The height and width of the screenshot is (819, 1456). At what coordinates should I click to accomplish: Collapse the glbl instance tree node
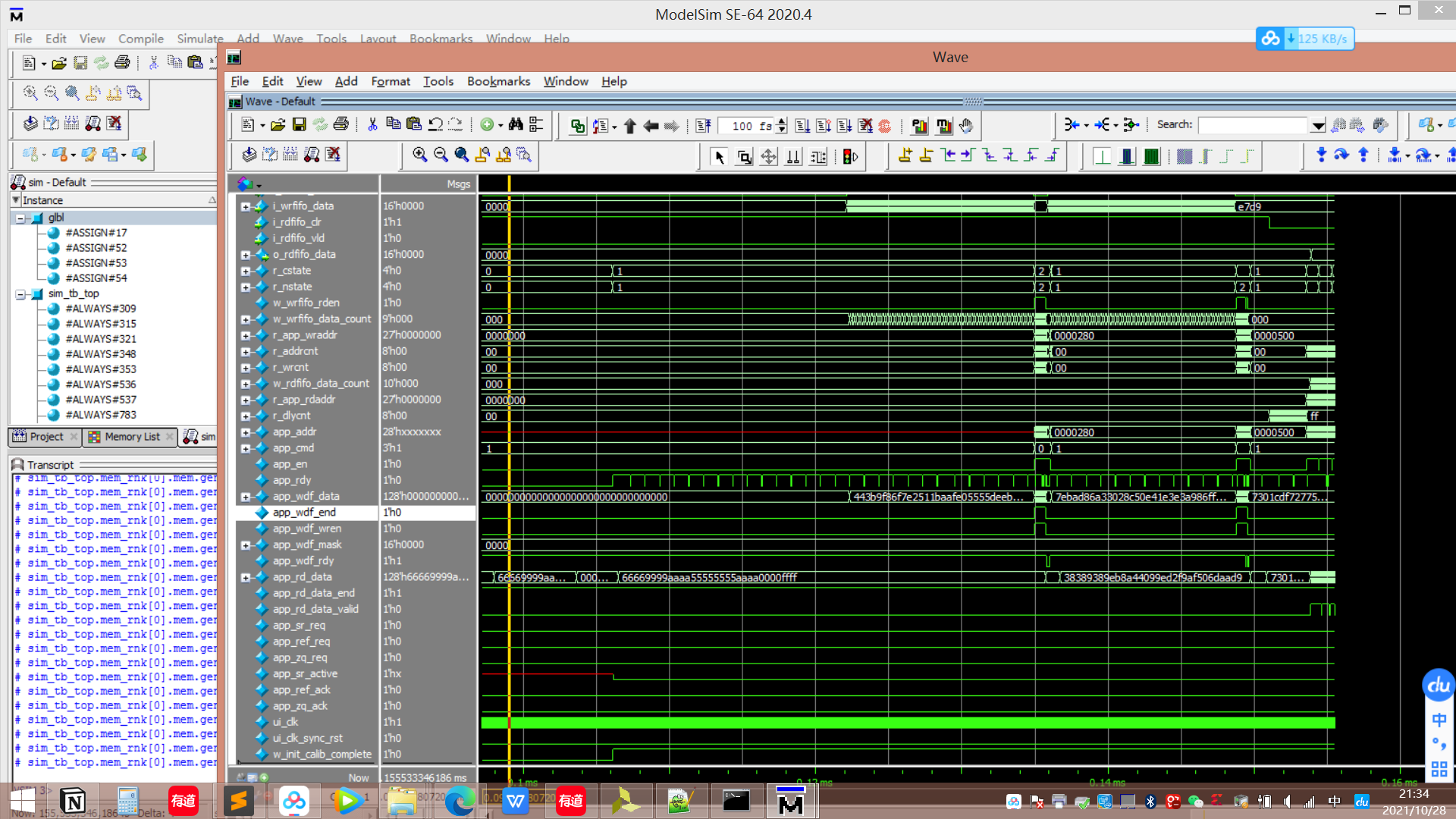pos(21,218)
